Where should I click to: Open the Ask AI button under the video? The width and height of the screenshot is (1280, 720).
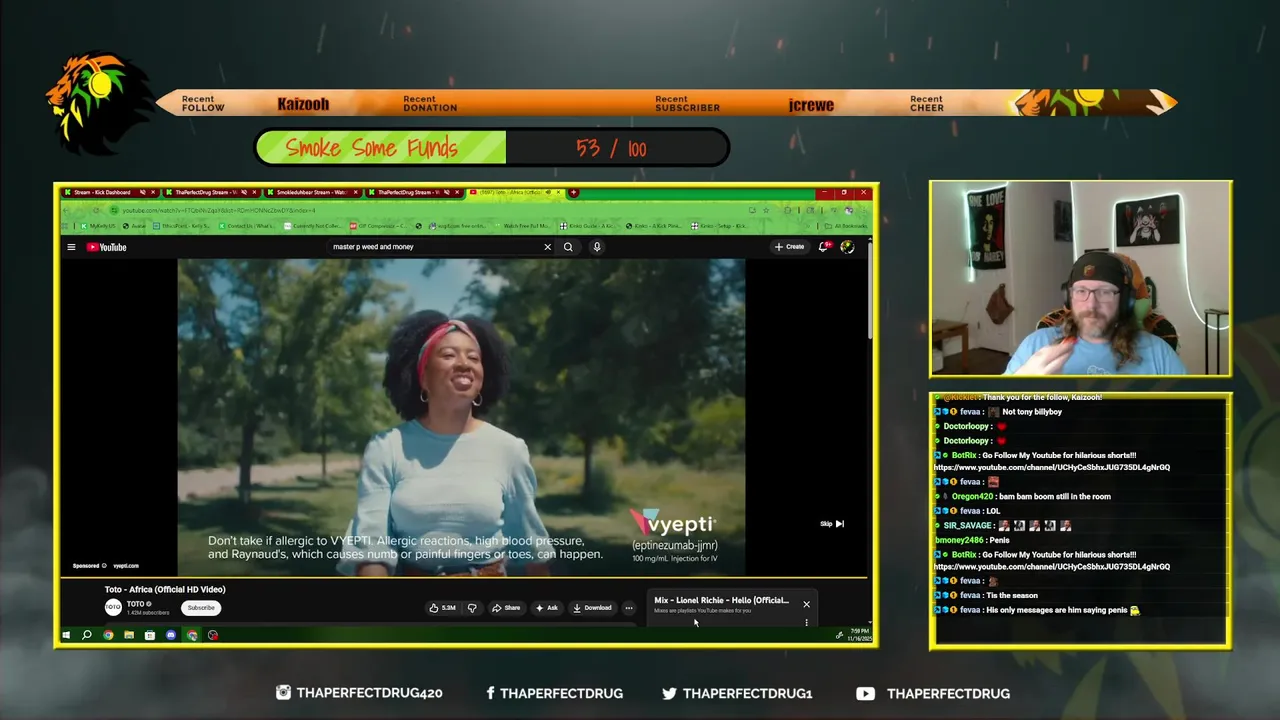(x=547, y=608)
